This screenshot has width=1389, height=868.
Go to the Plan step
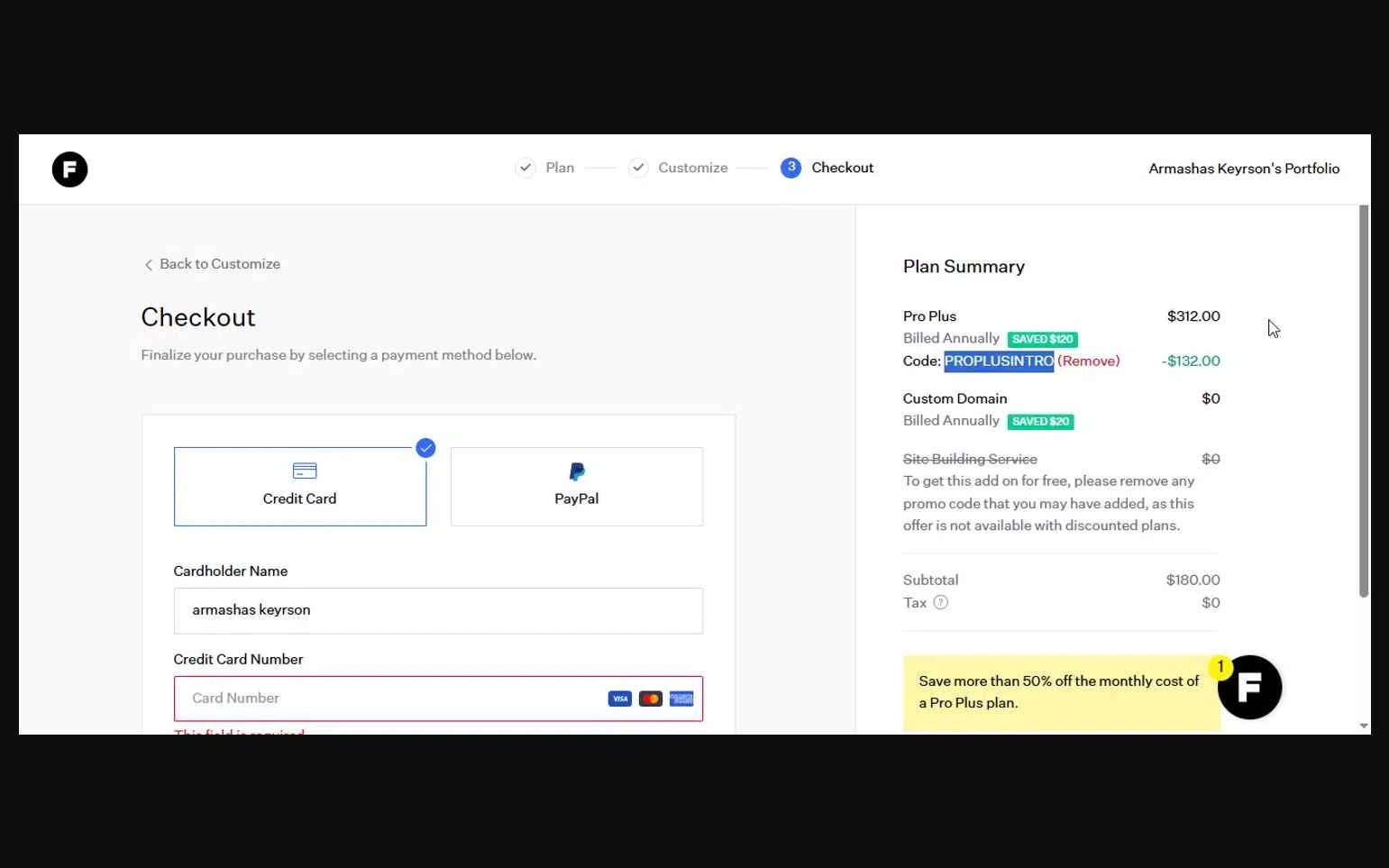point(560,168)
